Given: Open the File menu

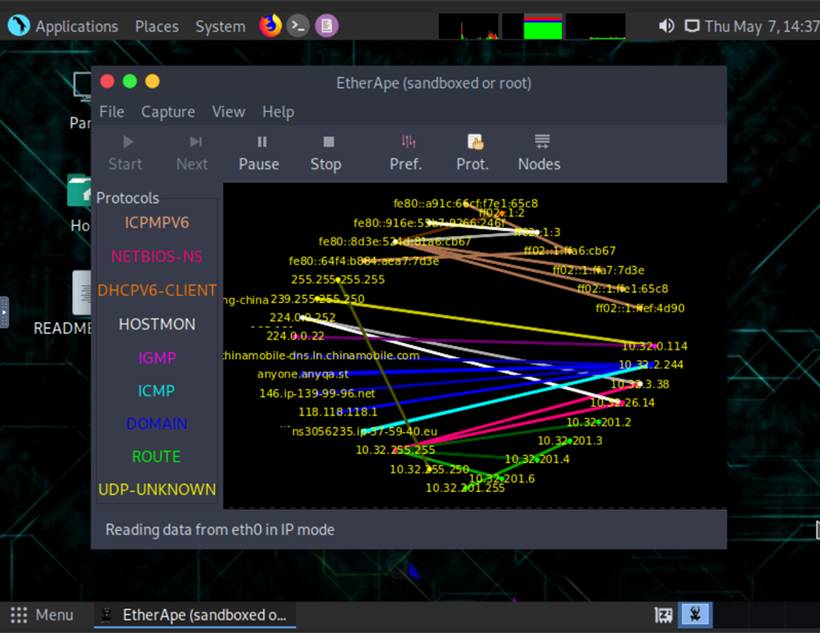Looking at the screenshot, I should (112, 111).
